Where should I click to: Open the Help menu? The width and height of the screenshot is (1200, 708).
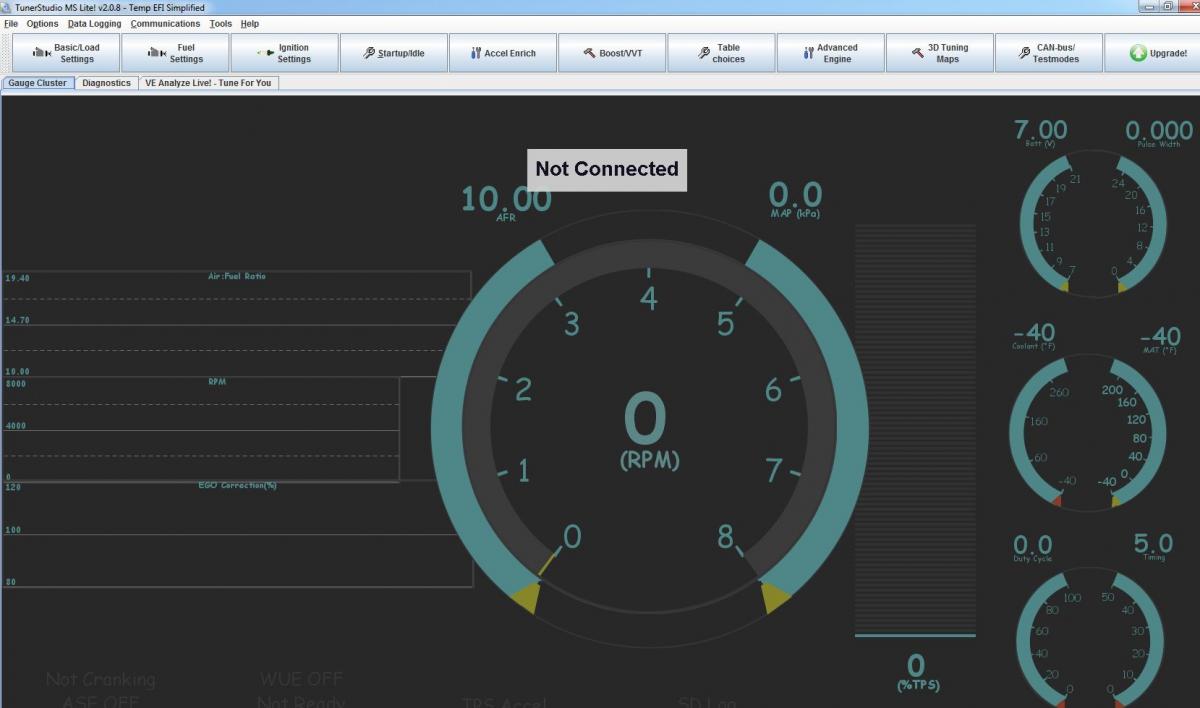point(250,23)
